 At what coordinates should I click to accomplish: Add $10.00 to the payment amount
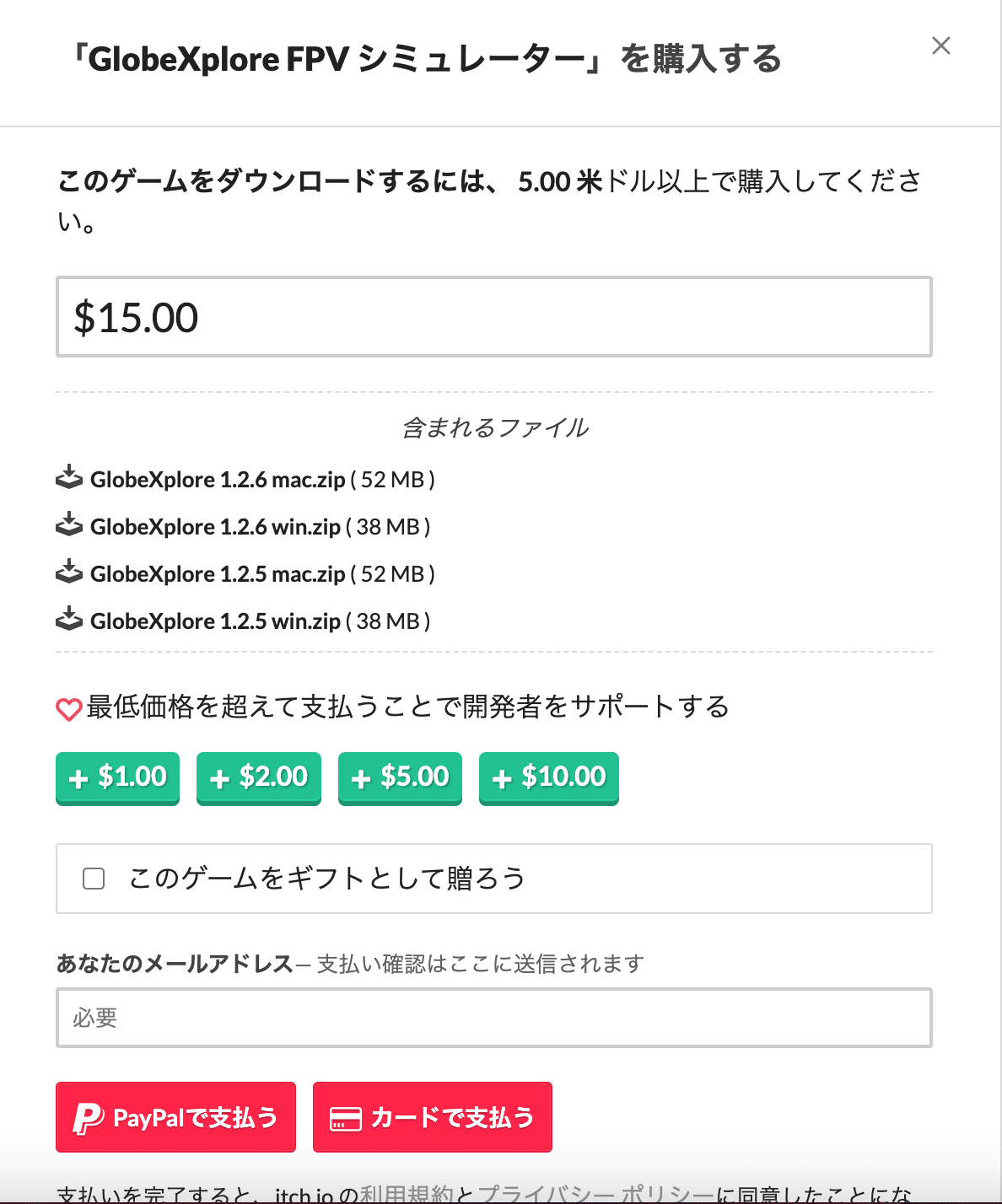(549, 778)
